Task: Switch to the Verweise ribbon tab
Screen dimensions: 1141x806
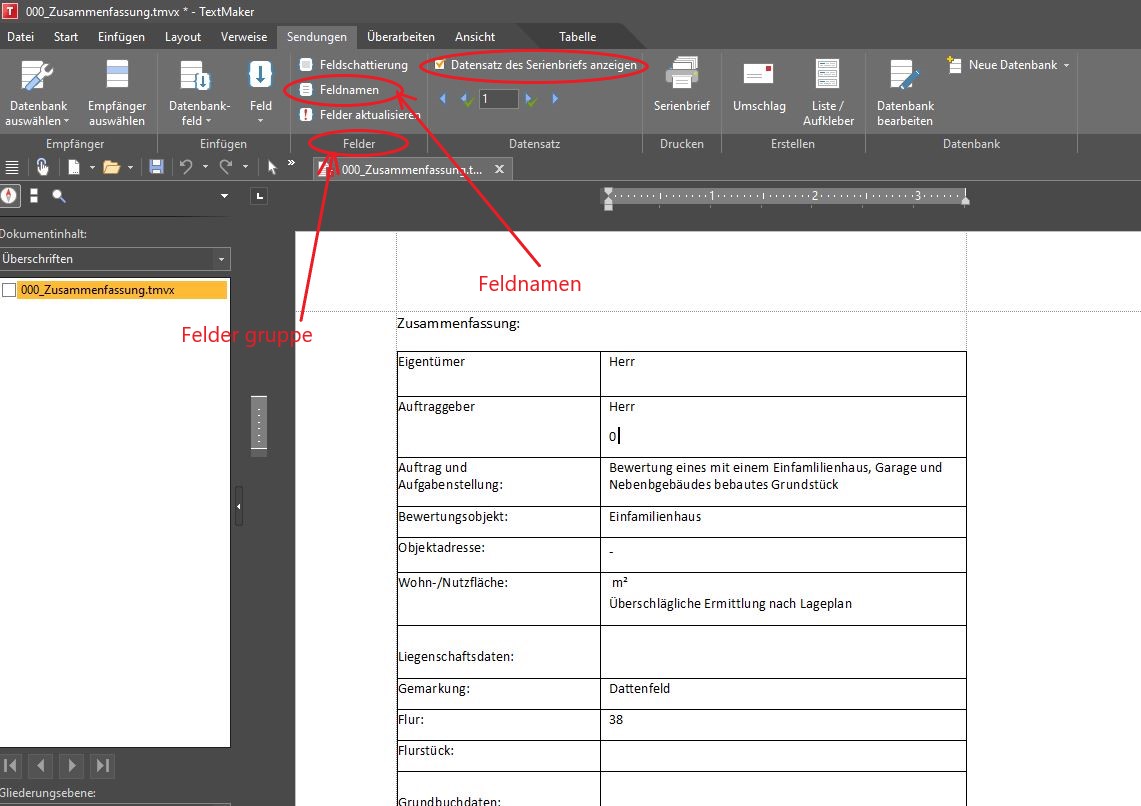Action: pyautogui.click(x=244, y=36)
